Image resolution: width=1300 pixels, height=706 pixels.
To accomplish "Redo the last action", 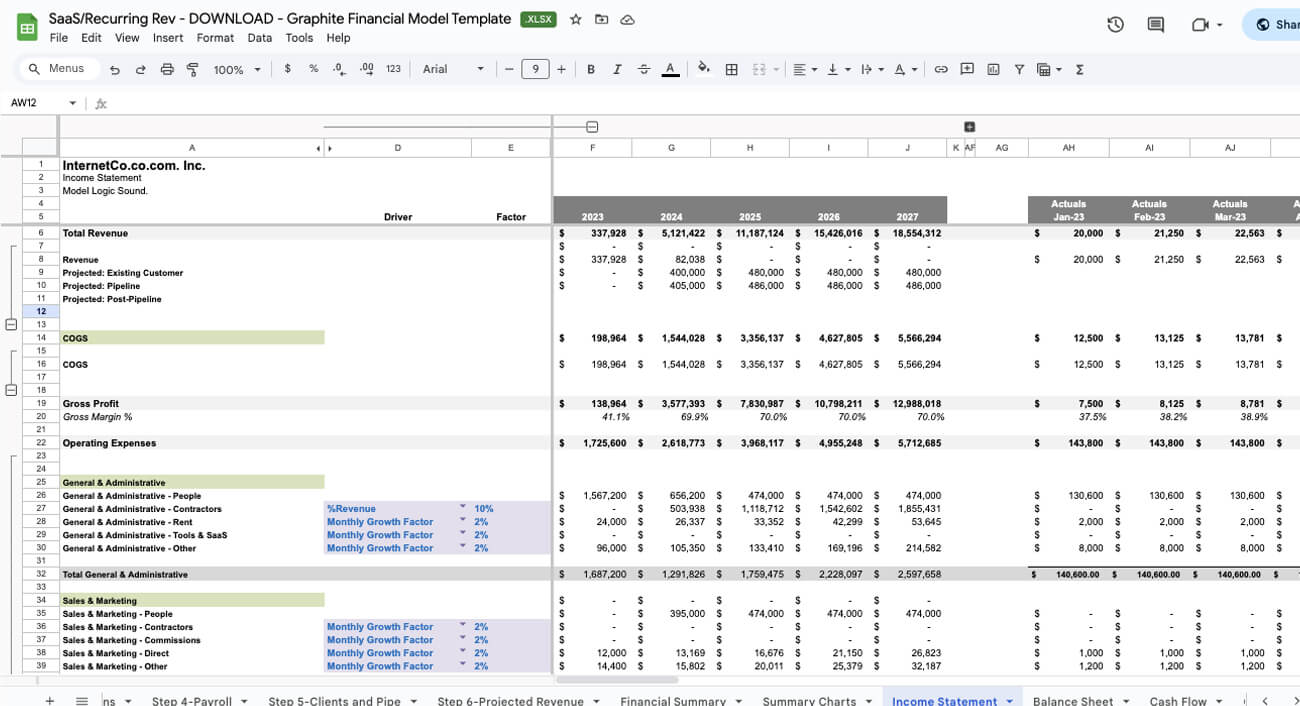I will click(140, 69).
